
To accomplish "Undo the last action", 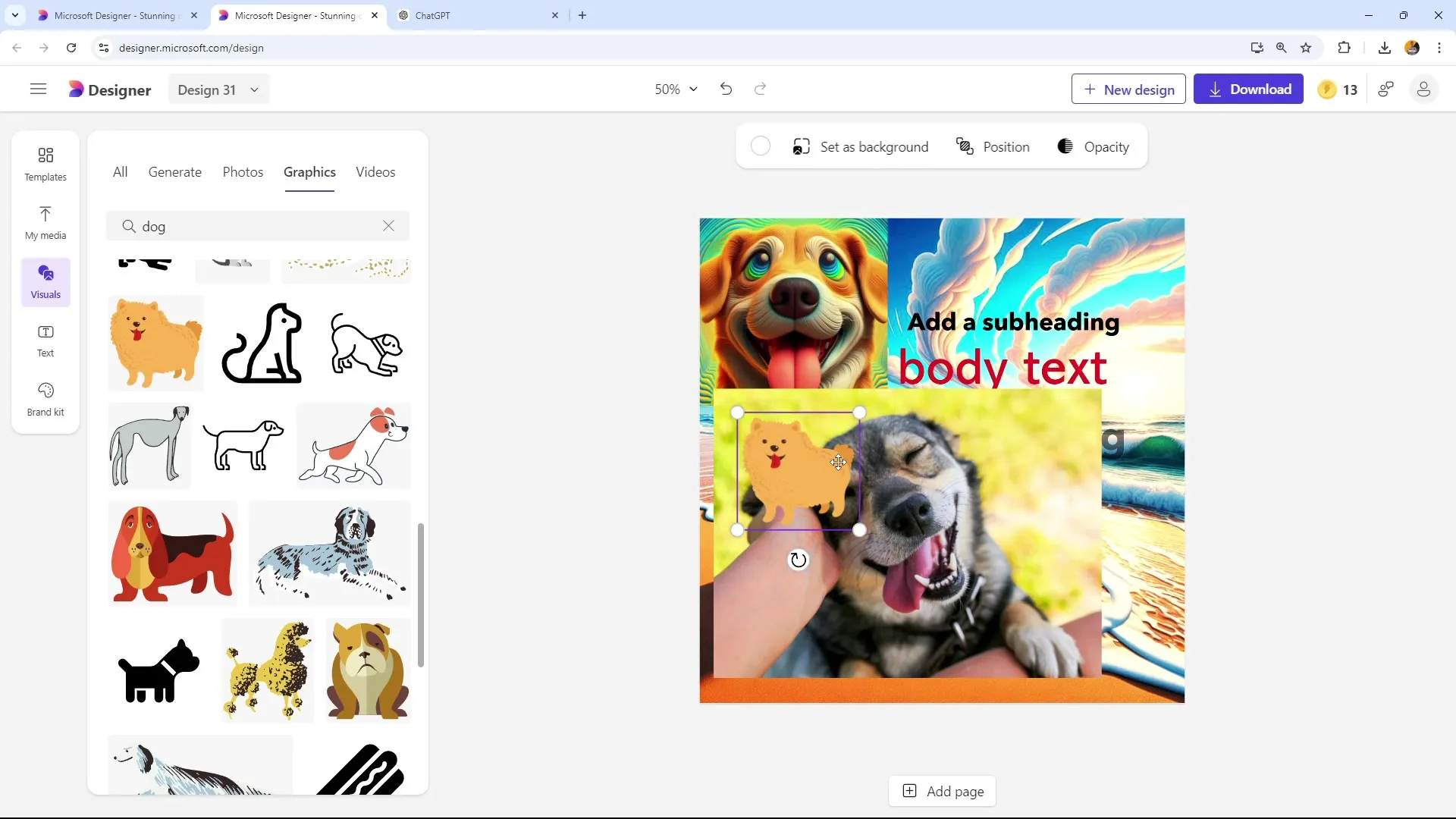I will [x=726, y=89].
